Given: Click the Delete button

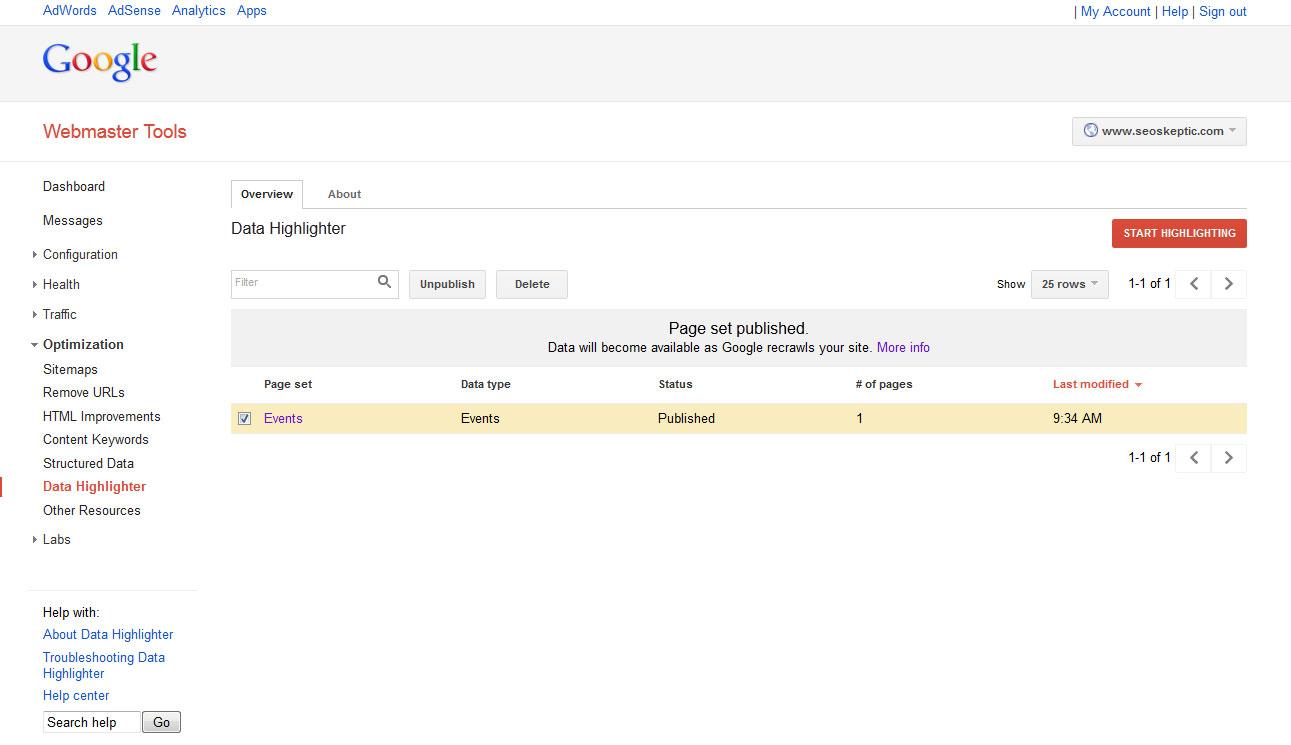Looking at the screenshot, I should click(532, 284).
